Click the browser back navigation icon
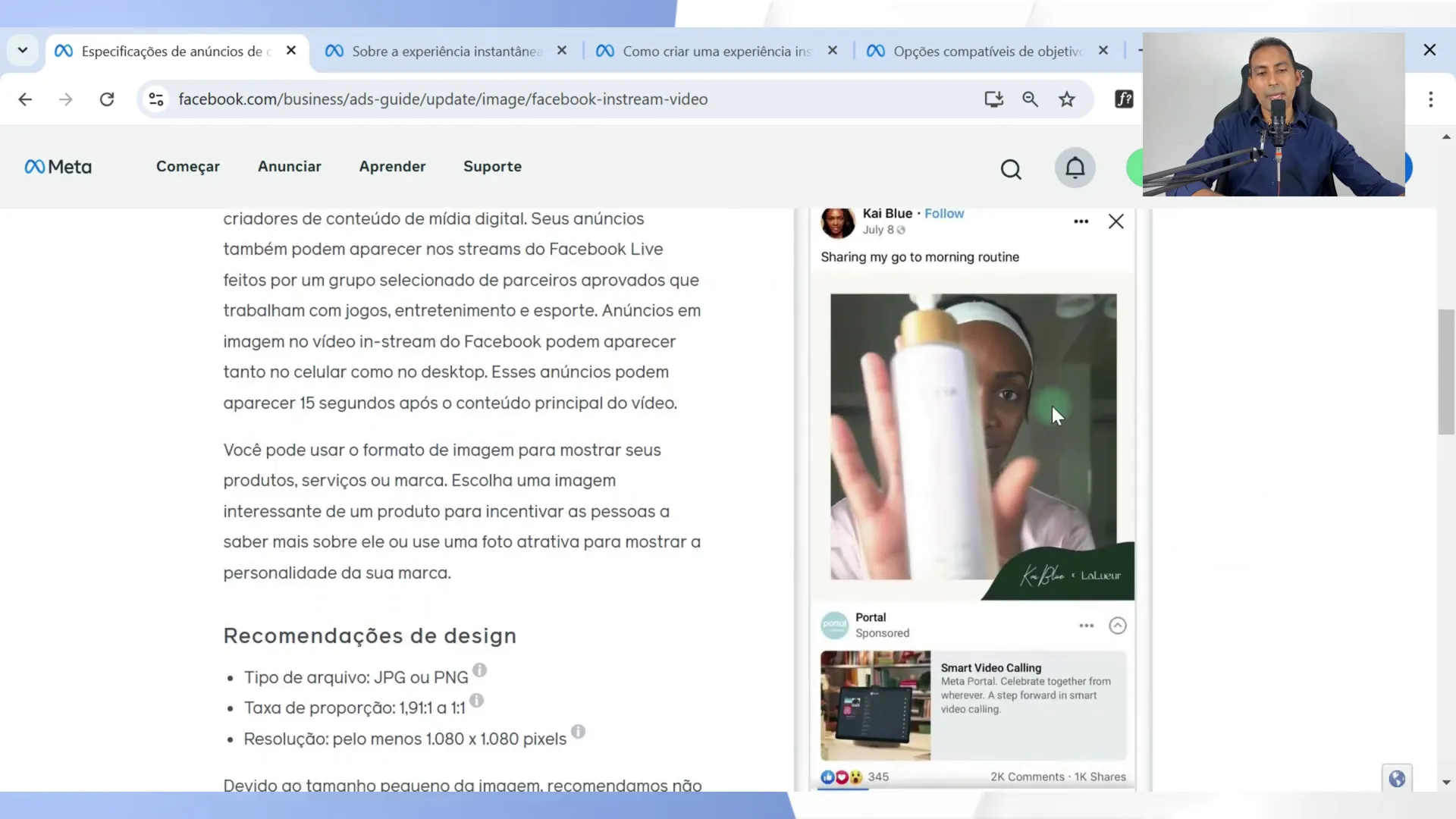The width and height of the screenshot is (1456, 819). (x=26, y=99)
